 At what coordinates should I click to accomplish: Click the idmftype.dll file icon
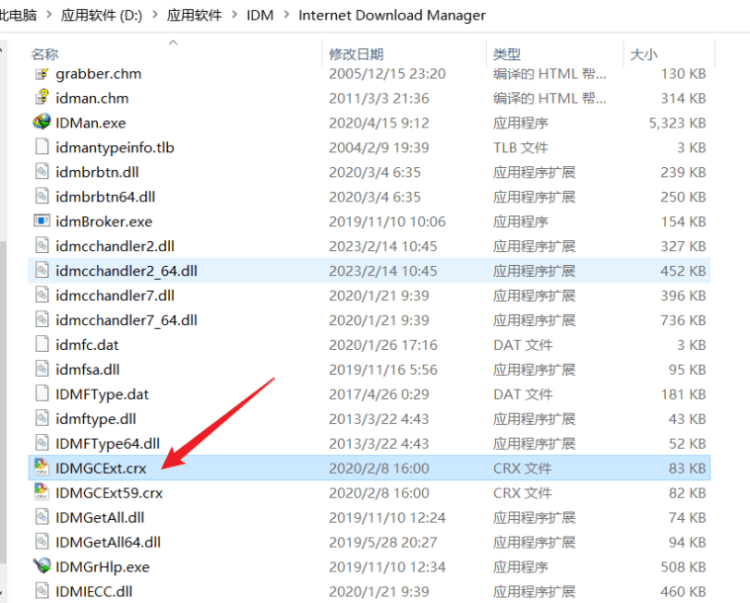pyautogui.click(x=42, y=418)
